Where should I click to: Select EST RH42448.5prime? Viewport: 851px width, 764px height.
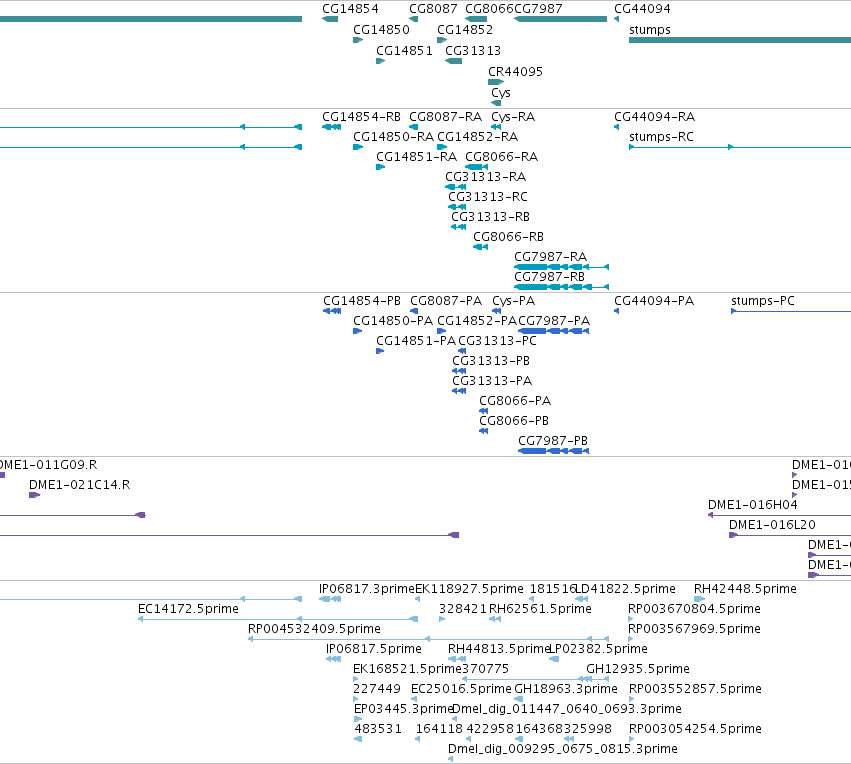[745, 589]
